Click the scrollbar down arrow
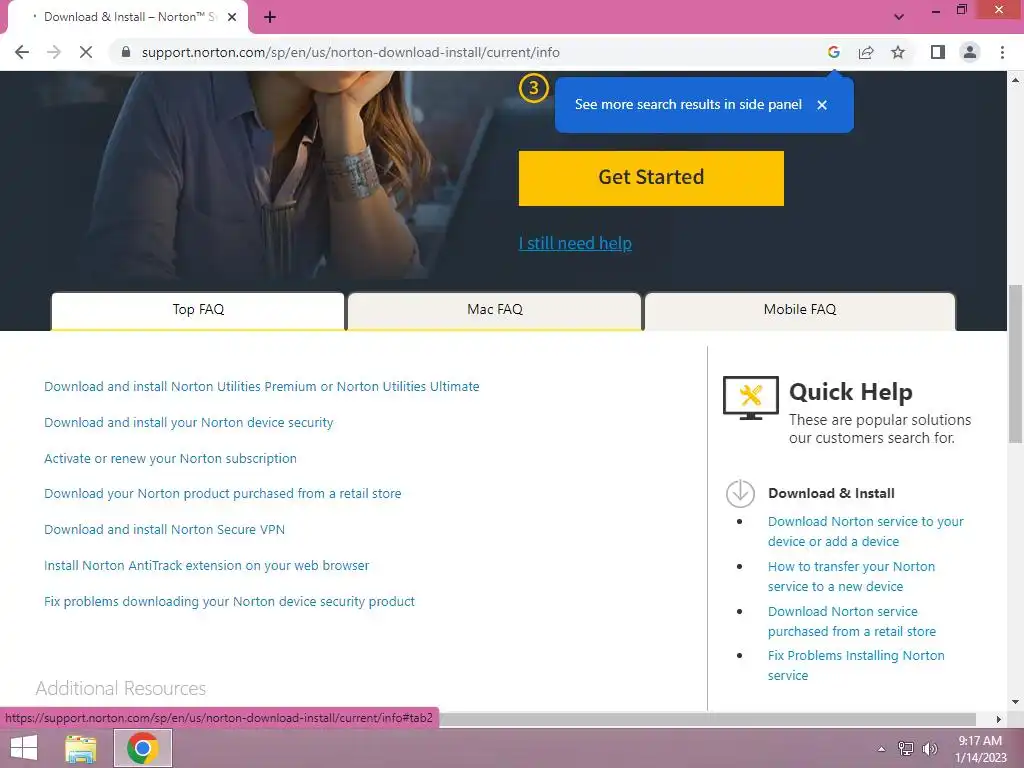The width and height of the screenshot is (1024, 768). click(1015, 703)
